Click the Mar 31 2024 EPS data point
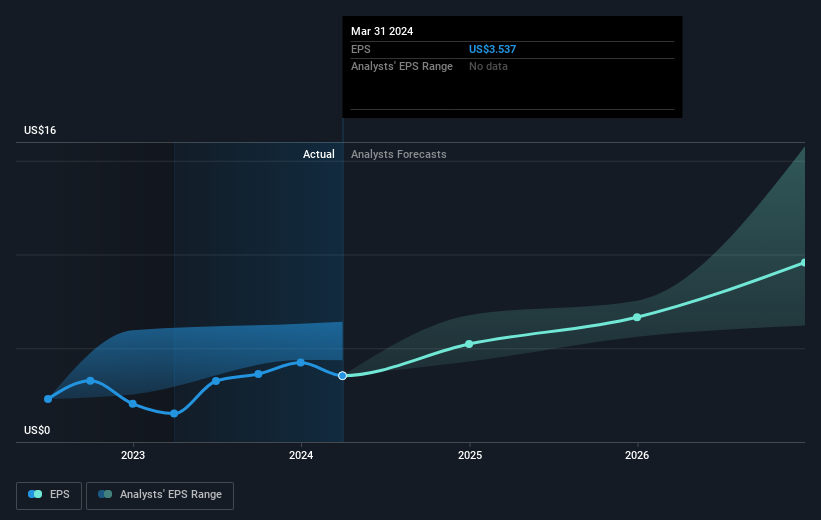 [x=342, y=375]
